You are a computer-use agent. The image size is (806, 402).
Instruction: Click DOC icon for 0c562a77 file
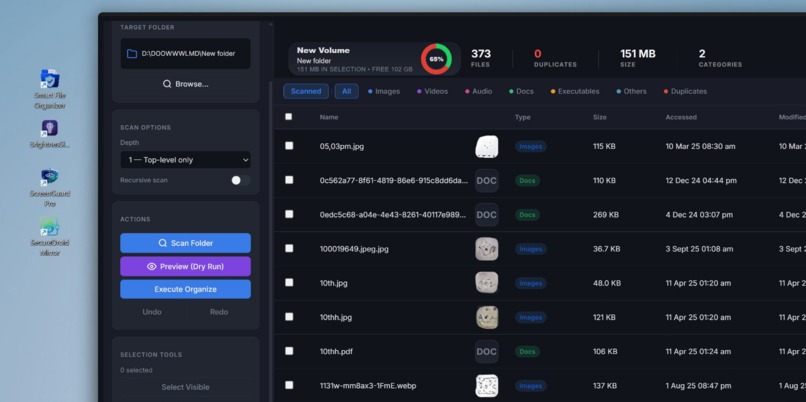click(486, 180)
